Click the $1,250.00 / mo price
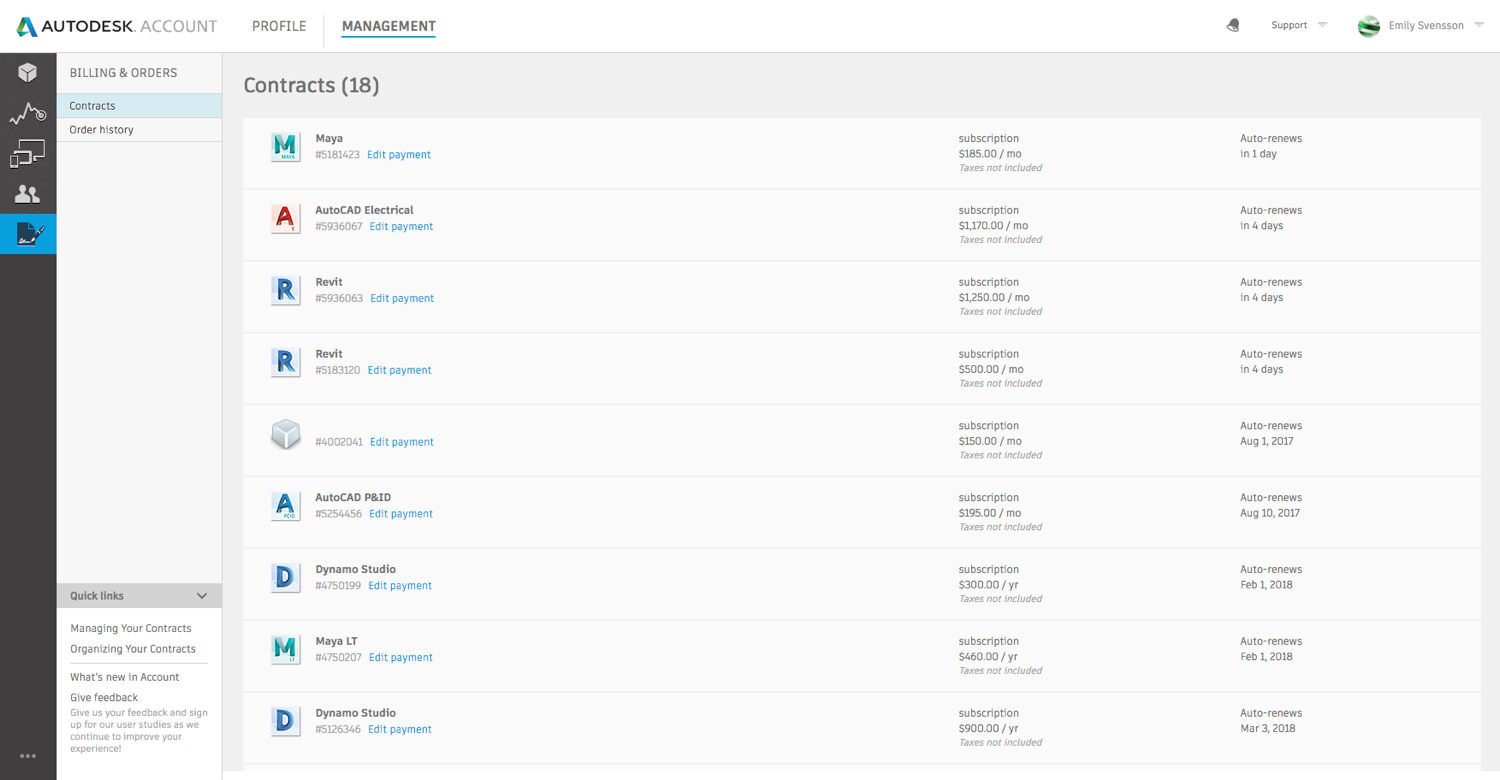This screenshot has width=1500, height=780. [x=994, y=298]
